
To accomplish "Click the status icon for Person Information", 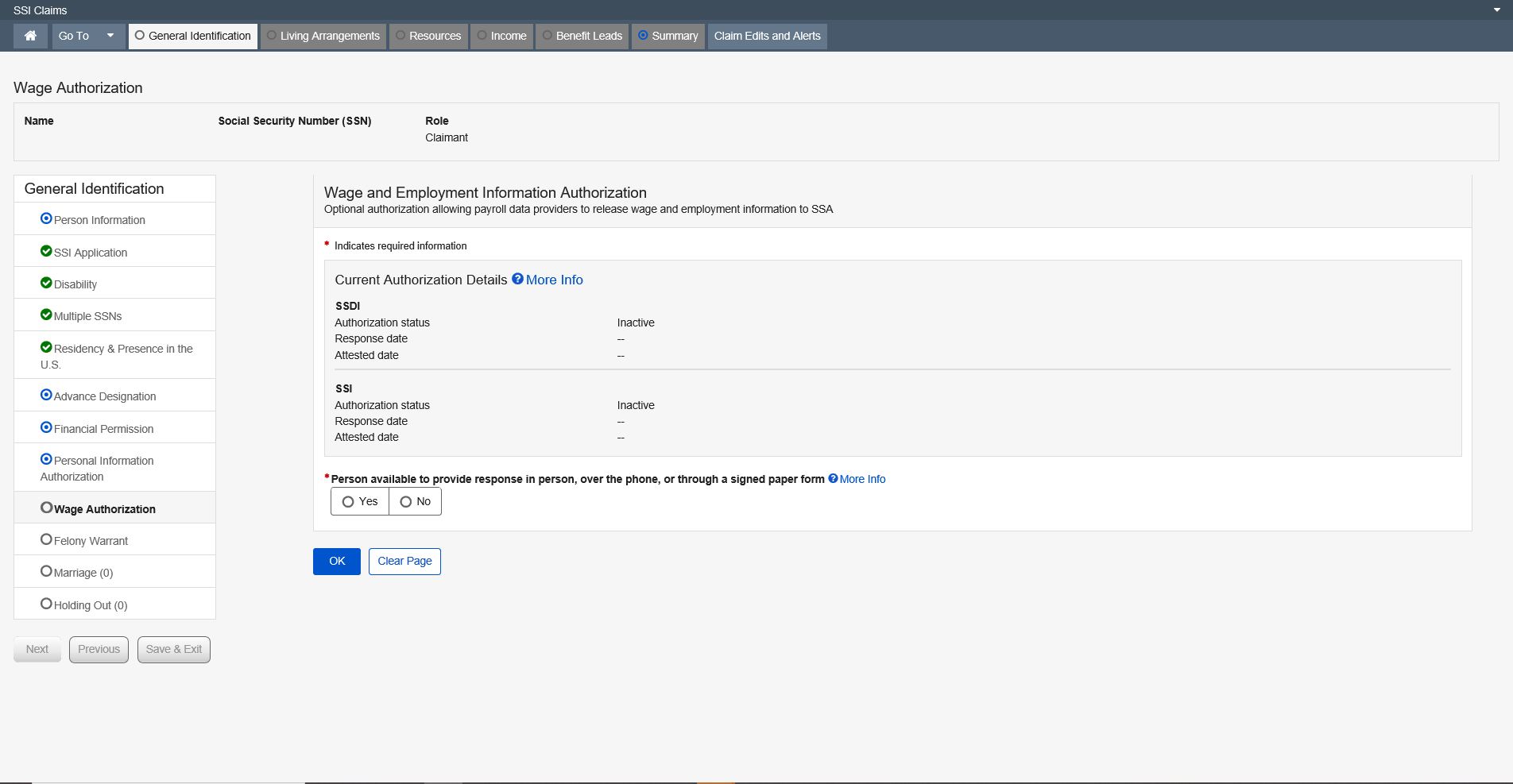I will point(46,218).
